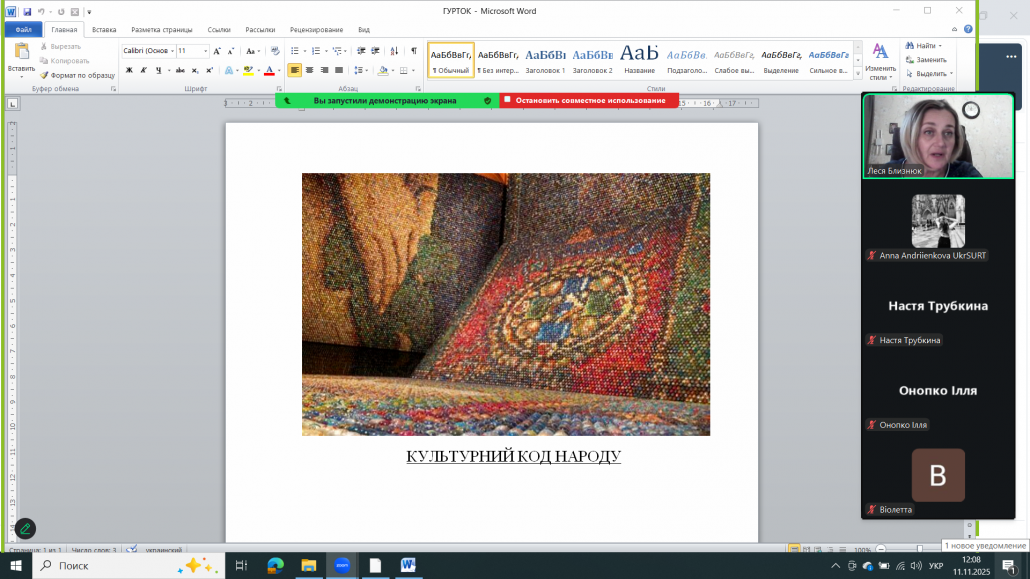Apply bold formatting with Ж button
Viewport: 1030px width, 579px height.
[129, 70]
